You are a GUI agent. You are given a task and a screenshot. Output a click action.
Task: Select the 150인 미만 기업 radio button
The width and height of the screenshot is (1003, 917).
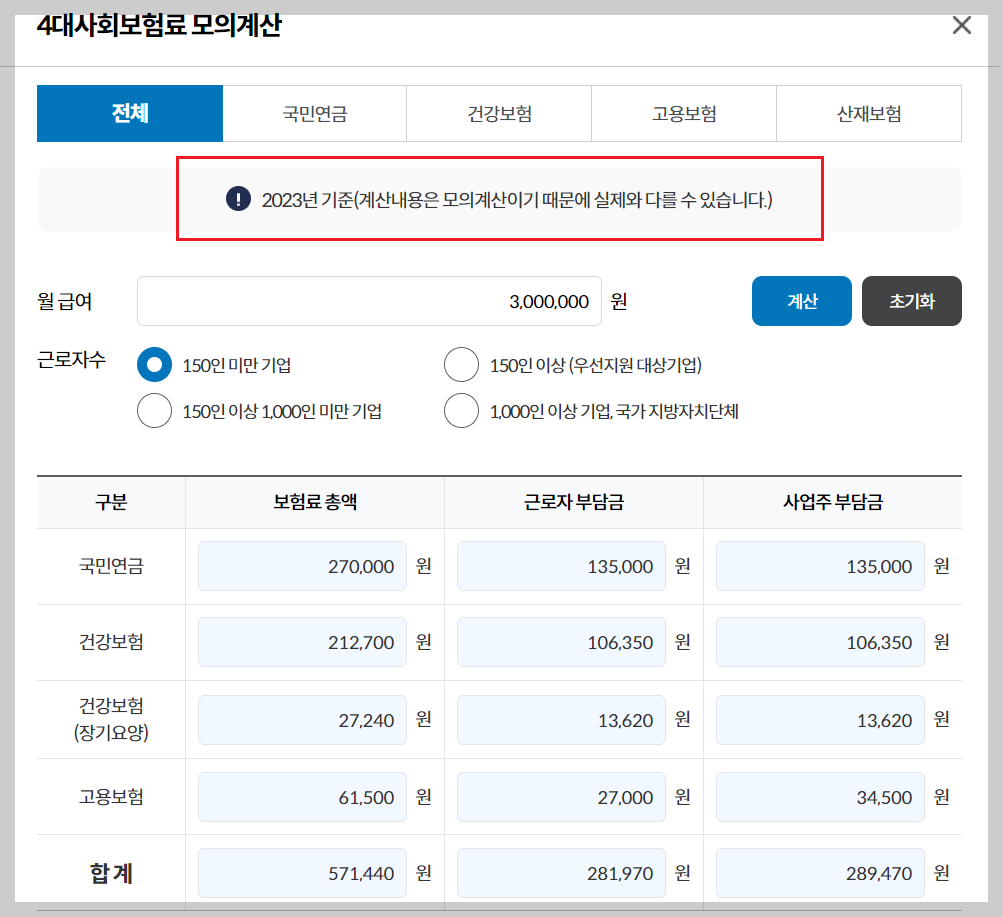tap(154, 365)
